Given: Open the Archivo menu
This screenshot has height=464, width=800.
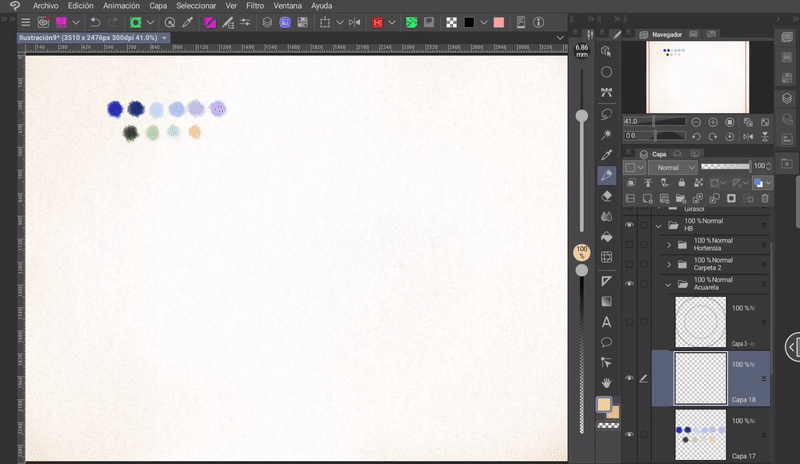Looking at the screenshot, I should 45,6.
